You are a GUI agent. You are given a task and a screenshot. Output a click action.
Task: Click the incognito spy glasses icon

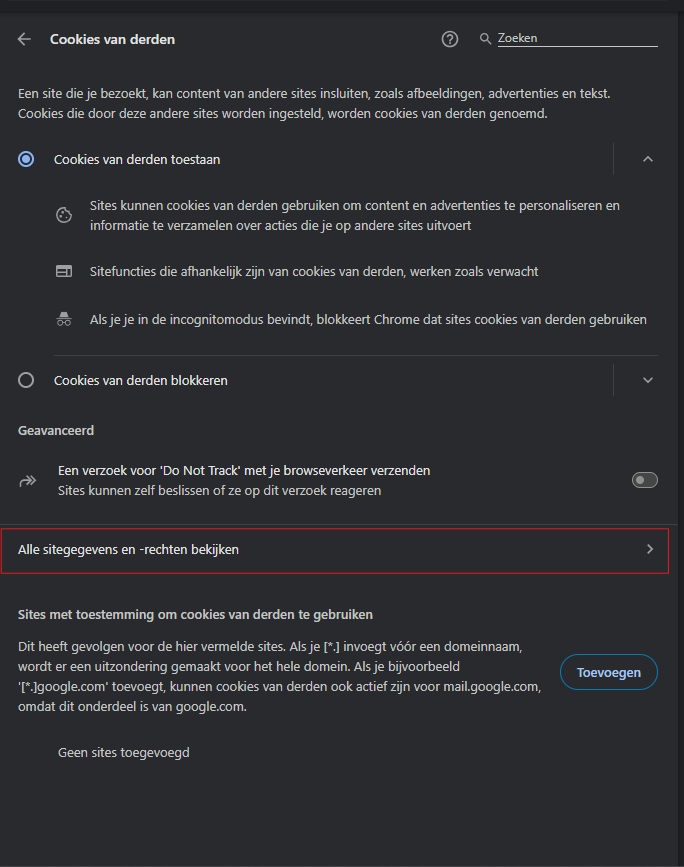click(64, 319)
